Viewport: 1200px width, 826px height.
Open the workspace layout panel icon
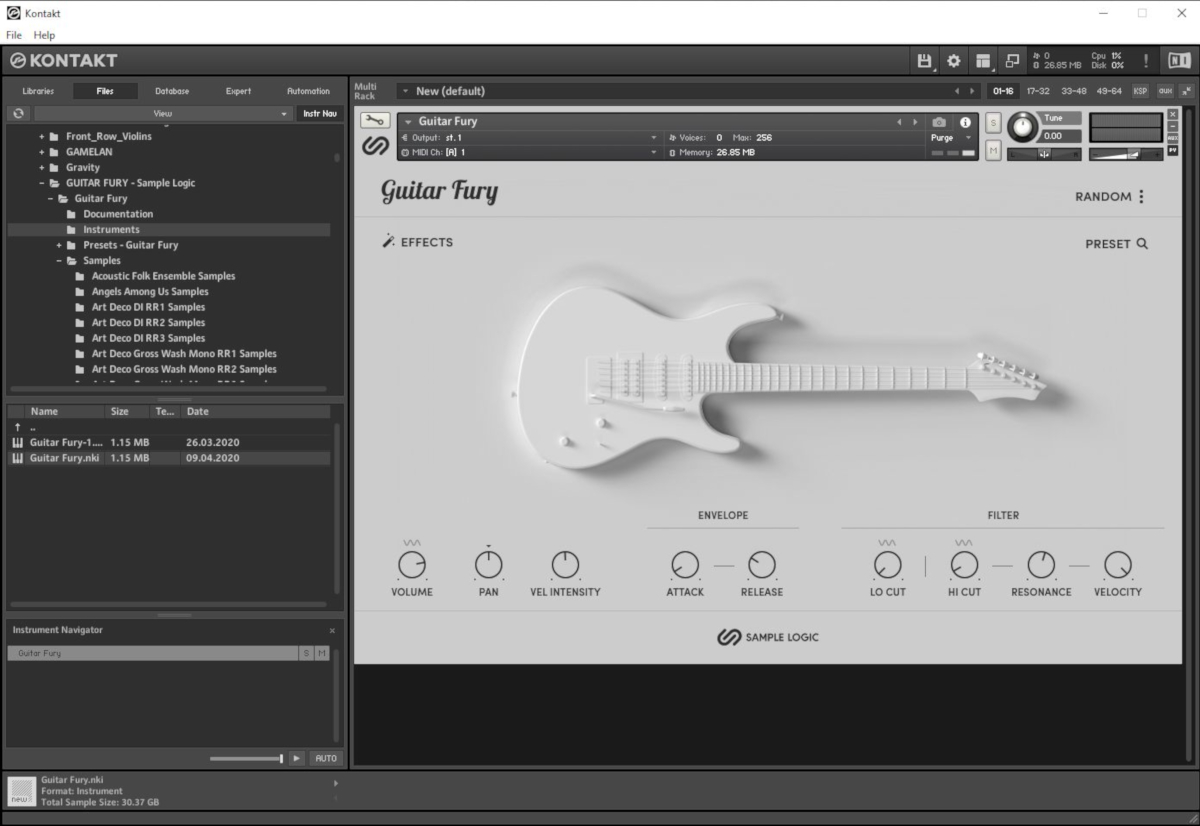[x=983, y=61]
